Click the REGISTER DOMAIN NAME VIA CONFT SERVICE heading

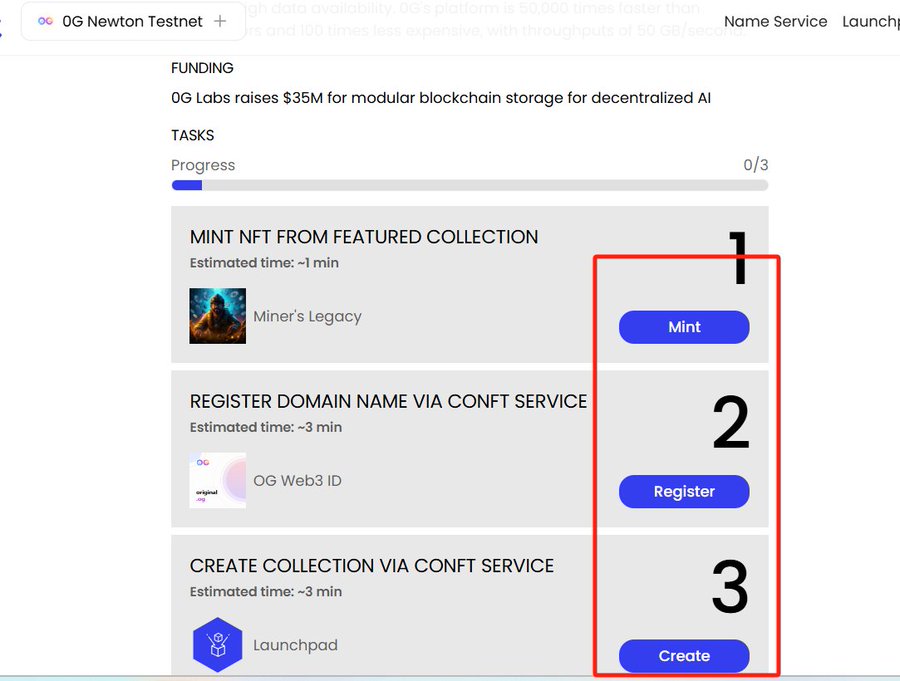coord(389,401)
